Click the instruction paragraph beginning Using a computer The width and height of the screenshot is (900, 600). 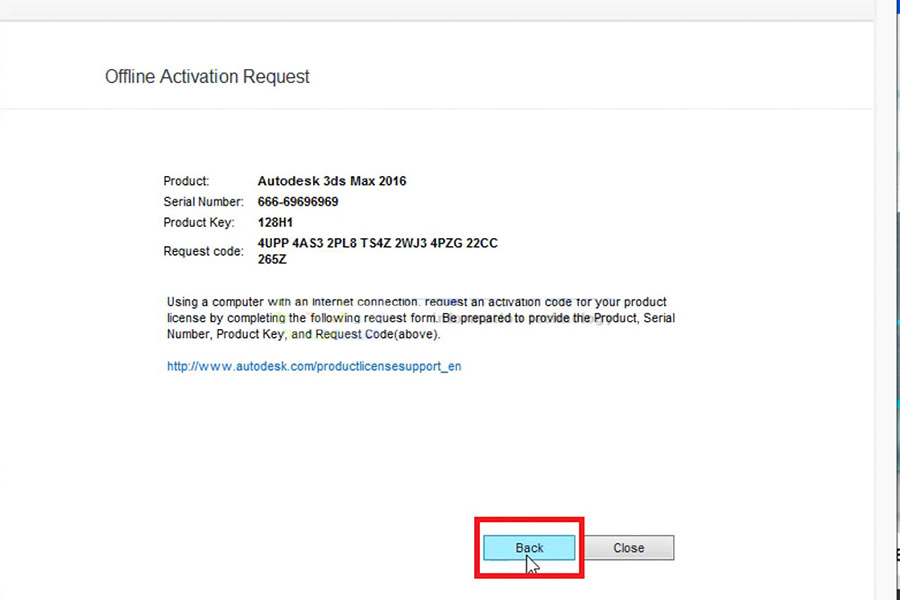coord(421,318)
